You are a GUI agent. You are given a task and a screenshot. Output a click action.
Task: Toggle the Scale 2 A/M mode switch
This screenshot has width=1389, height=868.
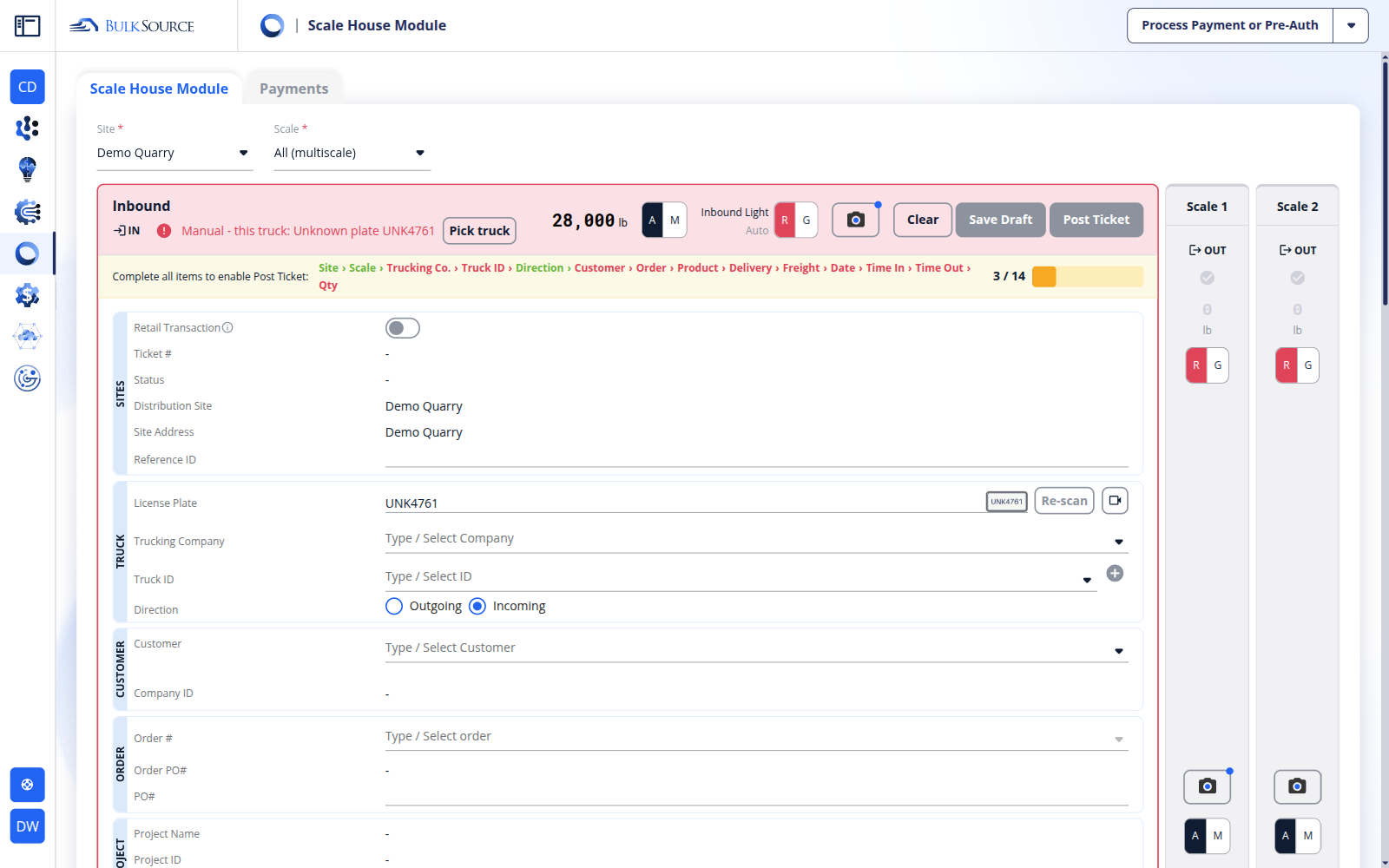(x=1298, y=836)
